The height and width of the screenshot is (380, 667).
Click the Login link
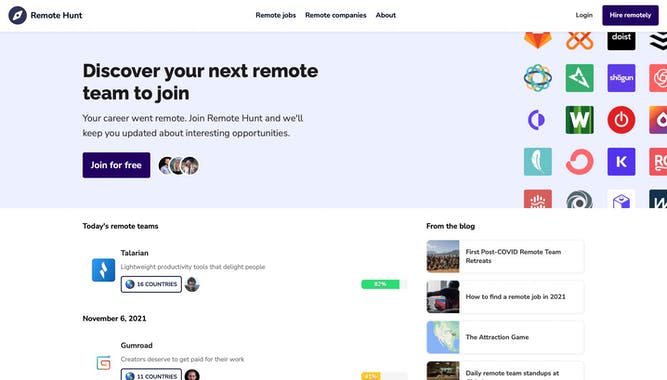(x=584, y=15)
